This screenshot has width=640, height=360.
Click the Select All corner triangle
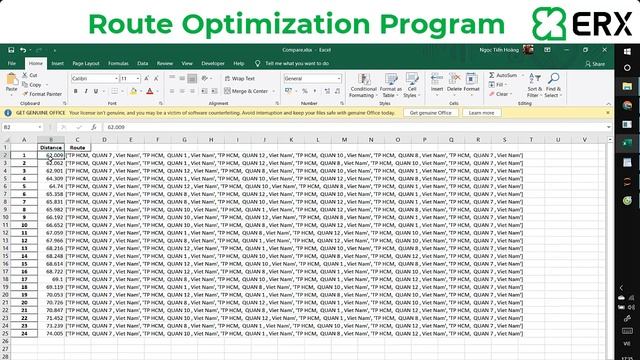coord(7,140)
